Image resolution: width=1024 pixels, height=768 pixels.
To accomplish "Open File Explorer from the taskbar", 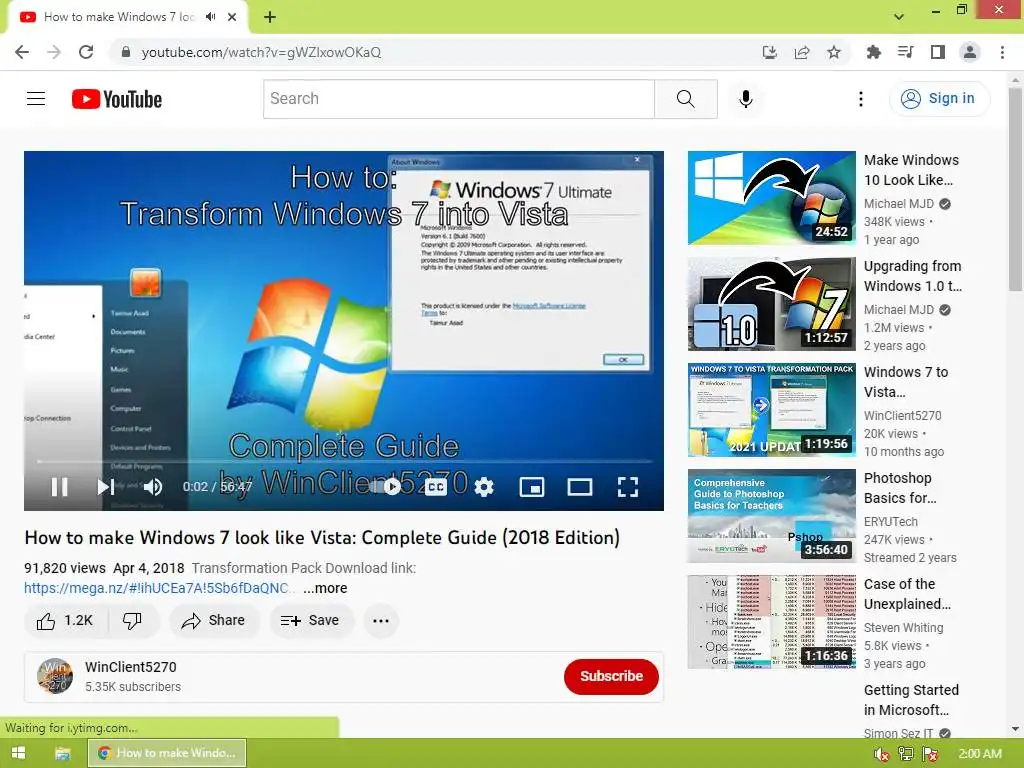I will click(x=63, y=754).
